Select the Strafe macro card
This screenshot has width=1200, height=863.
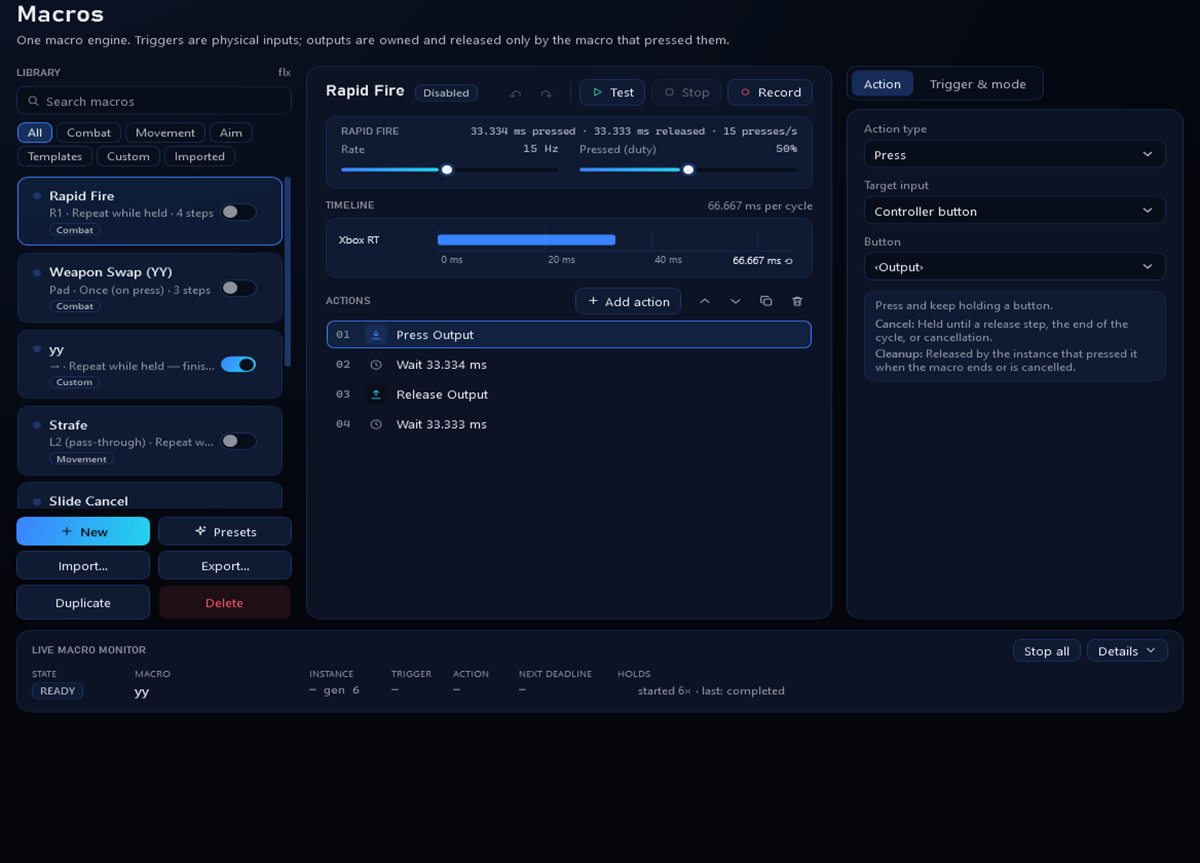tap(150, 441)
